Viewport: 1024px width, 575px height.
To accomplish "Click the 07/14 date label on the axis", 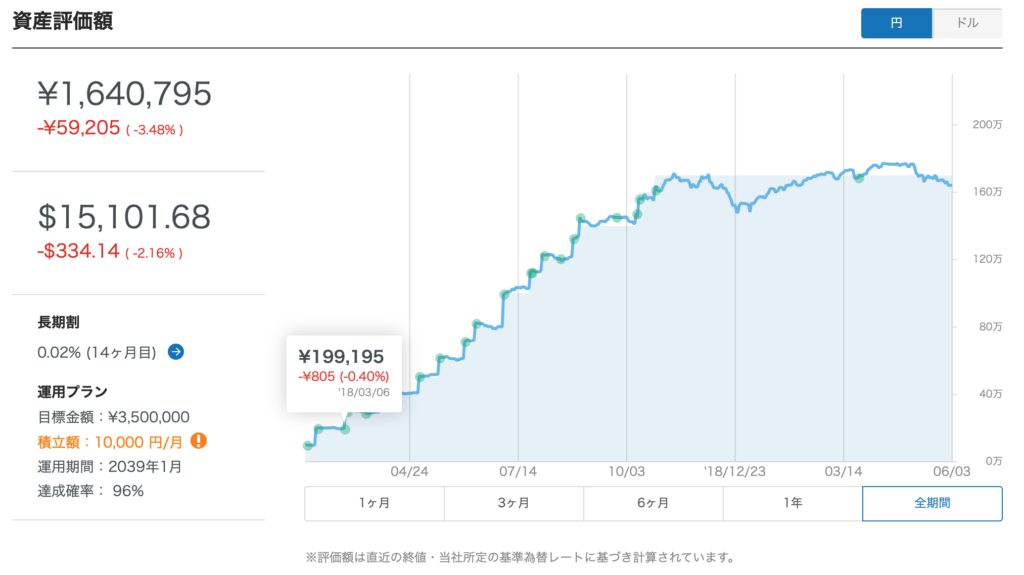I will click(x=518, y=471).
